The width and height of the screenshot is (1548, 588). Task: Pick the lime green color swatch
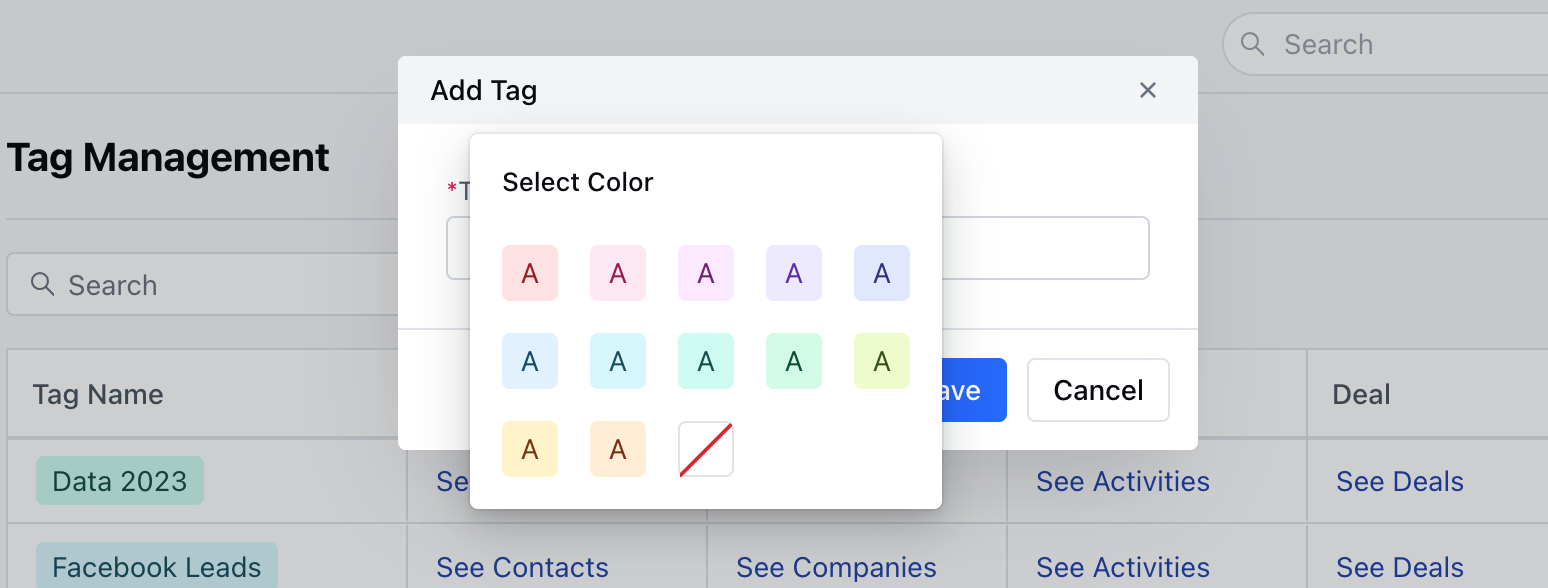(882, 361)
